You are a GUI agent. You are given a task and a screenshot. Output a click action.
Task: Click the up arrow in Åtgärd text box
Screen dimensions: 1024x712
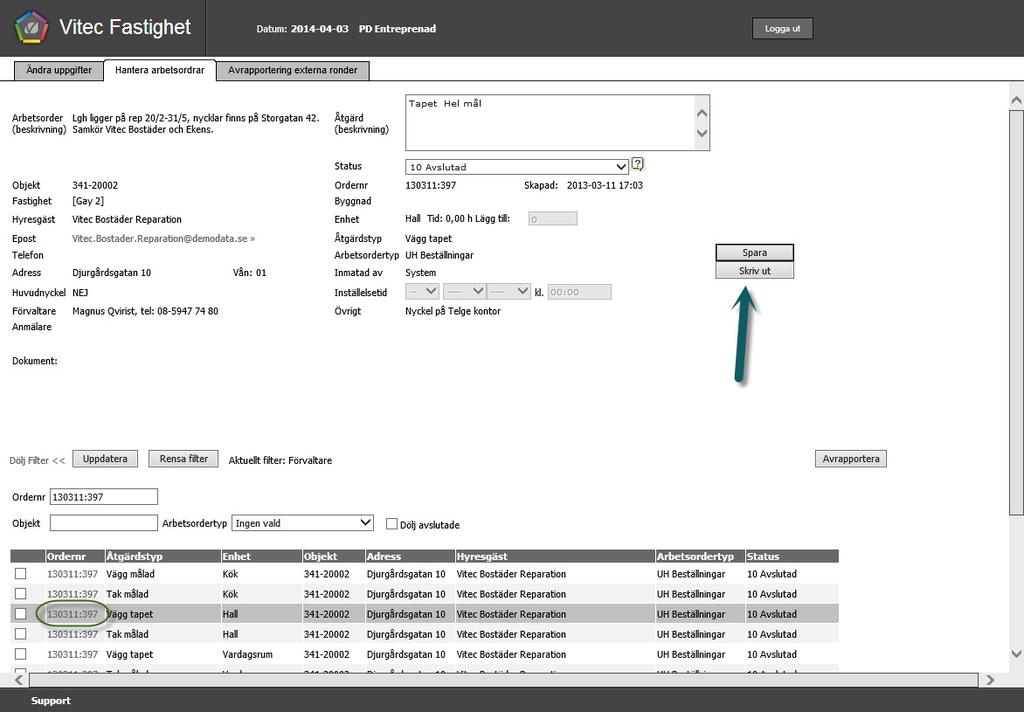(x=702, y=113)
